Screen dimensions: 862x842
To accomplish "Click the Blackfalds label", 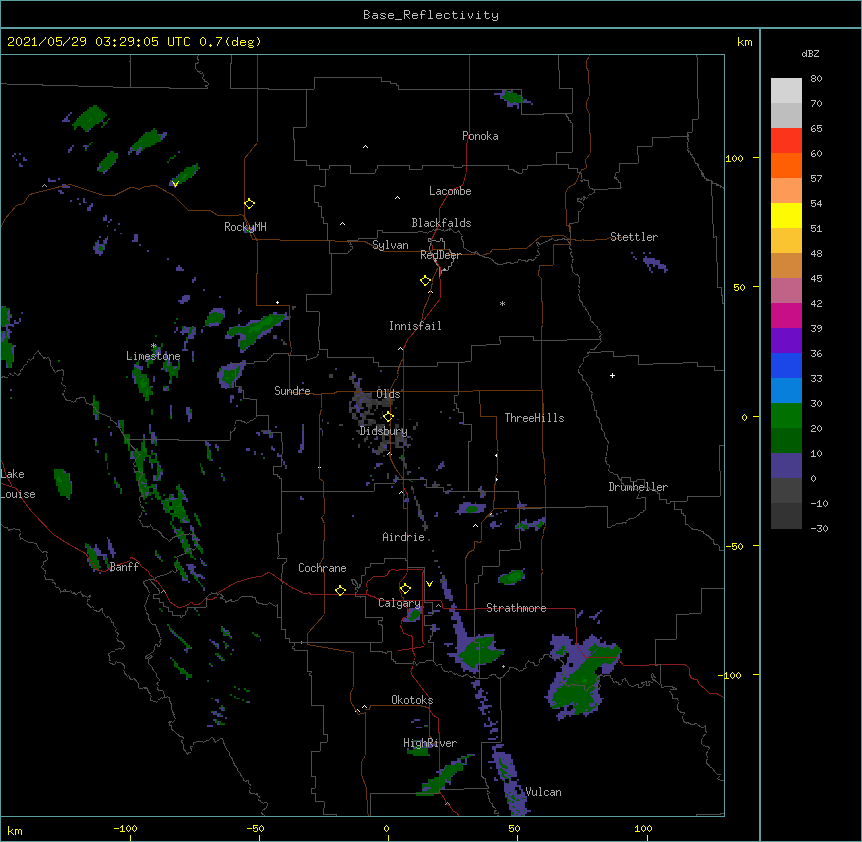I will point(441,223).
